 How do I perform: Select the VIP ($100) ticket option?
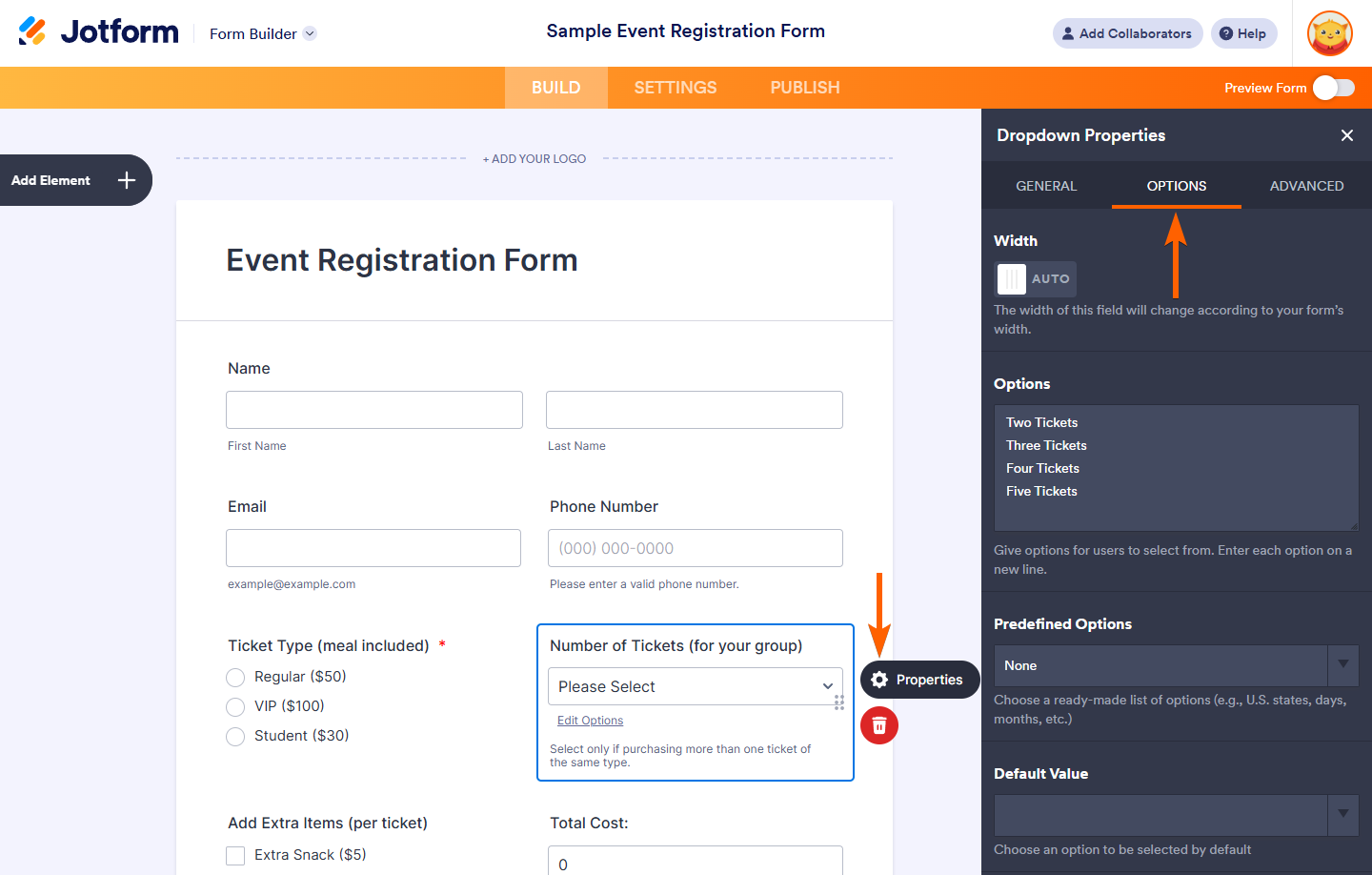pos(235,707)
